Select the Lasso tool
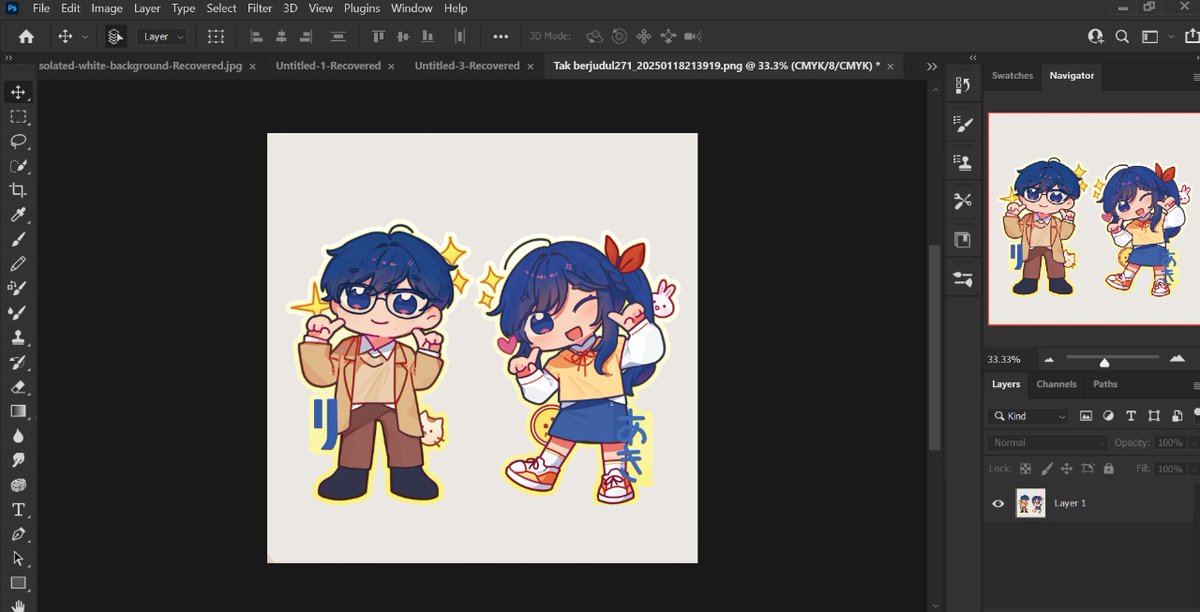This screenshot has width=1200, height=612. [18, 141]
